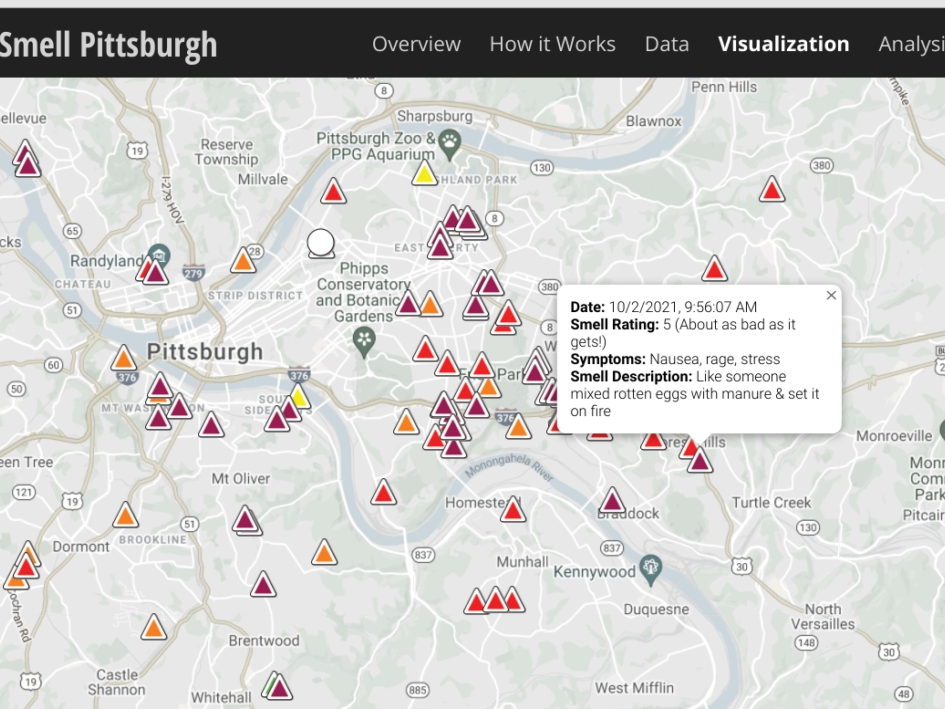Click the red triangle near route 380 top right
Image resolution: width=945 pixels, height=709 pixels.
point(772,189)
